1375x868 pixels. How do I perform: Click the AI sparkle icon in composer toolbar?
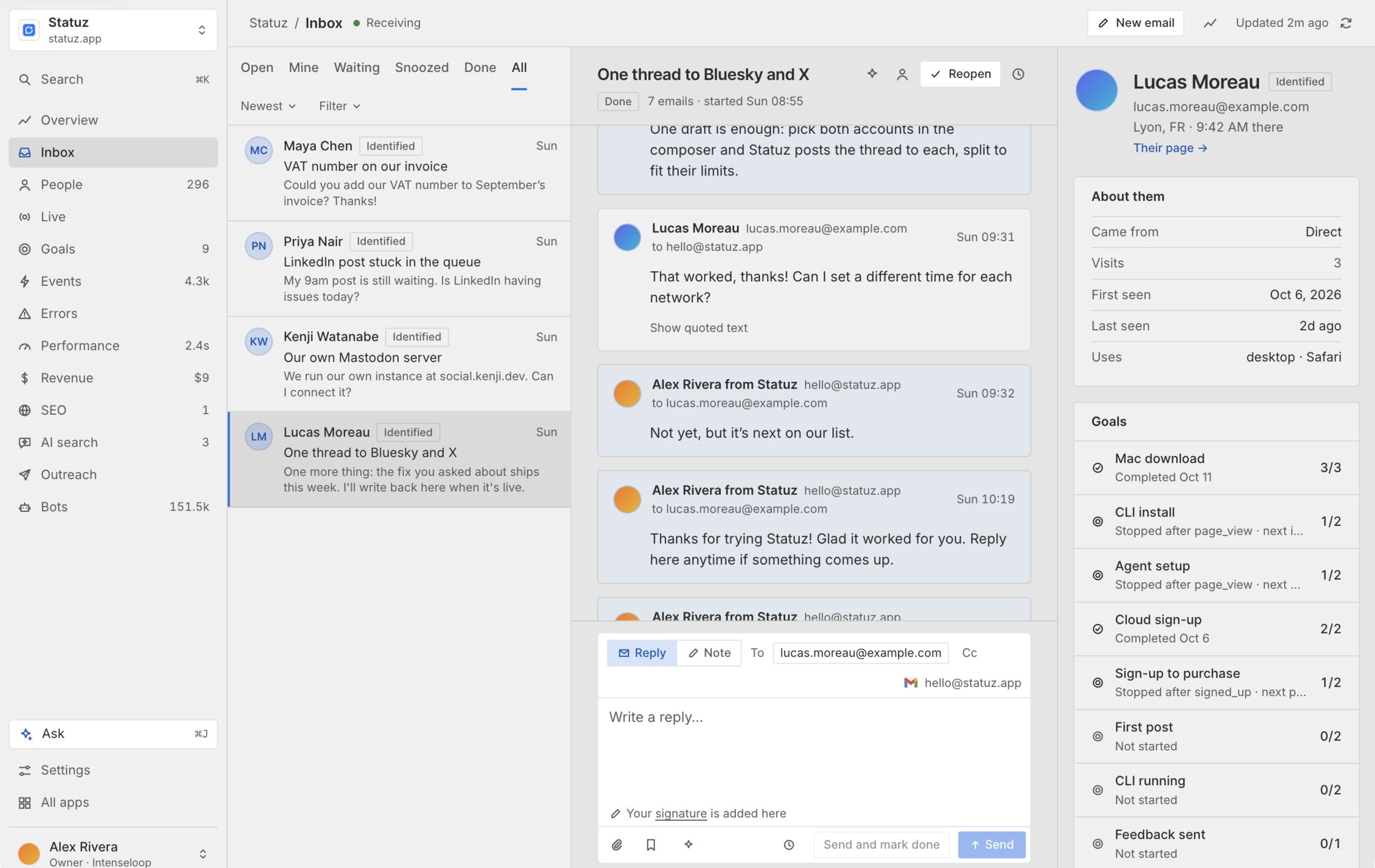pos(689,845)
